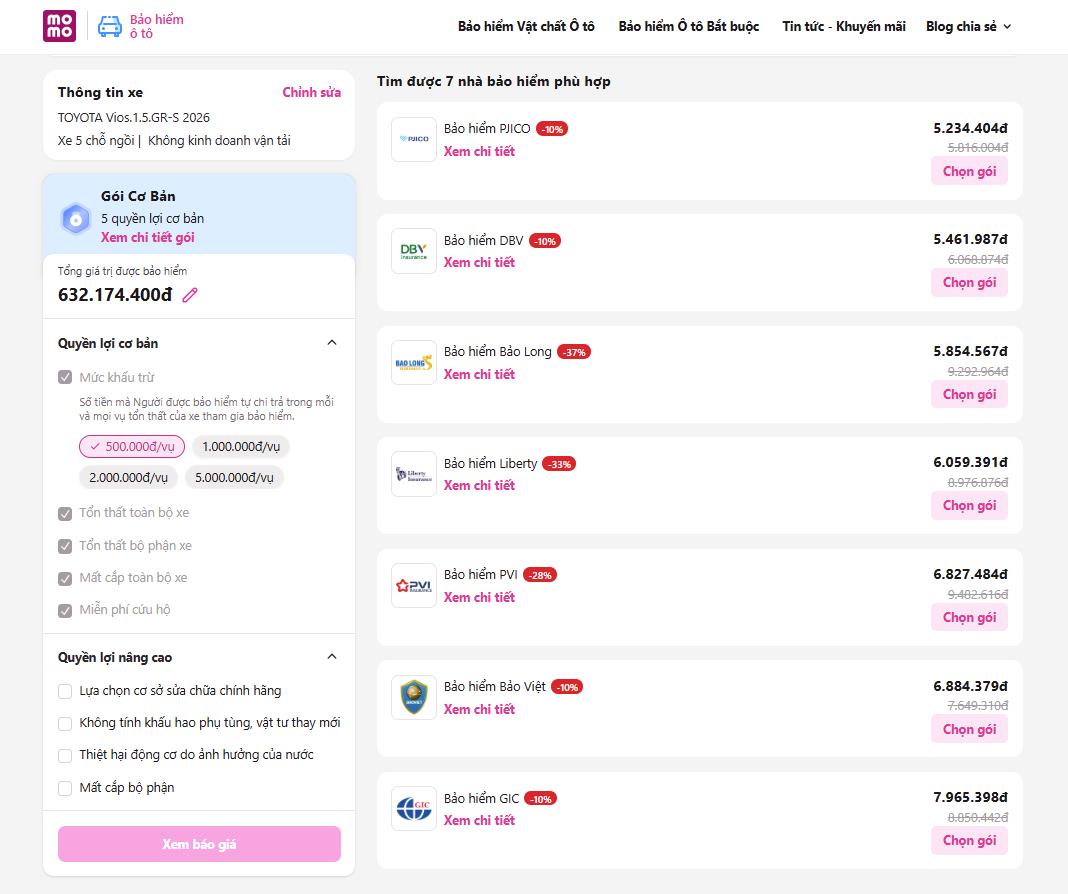Open Xem chi tiết for Bảo hiểm Bảo Long
This screenshot has height=894, width=1068.
click(x=479, y=374)
